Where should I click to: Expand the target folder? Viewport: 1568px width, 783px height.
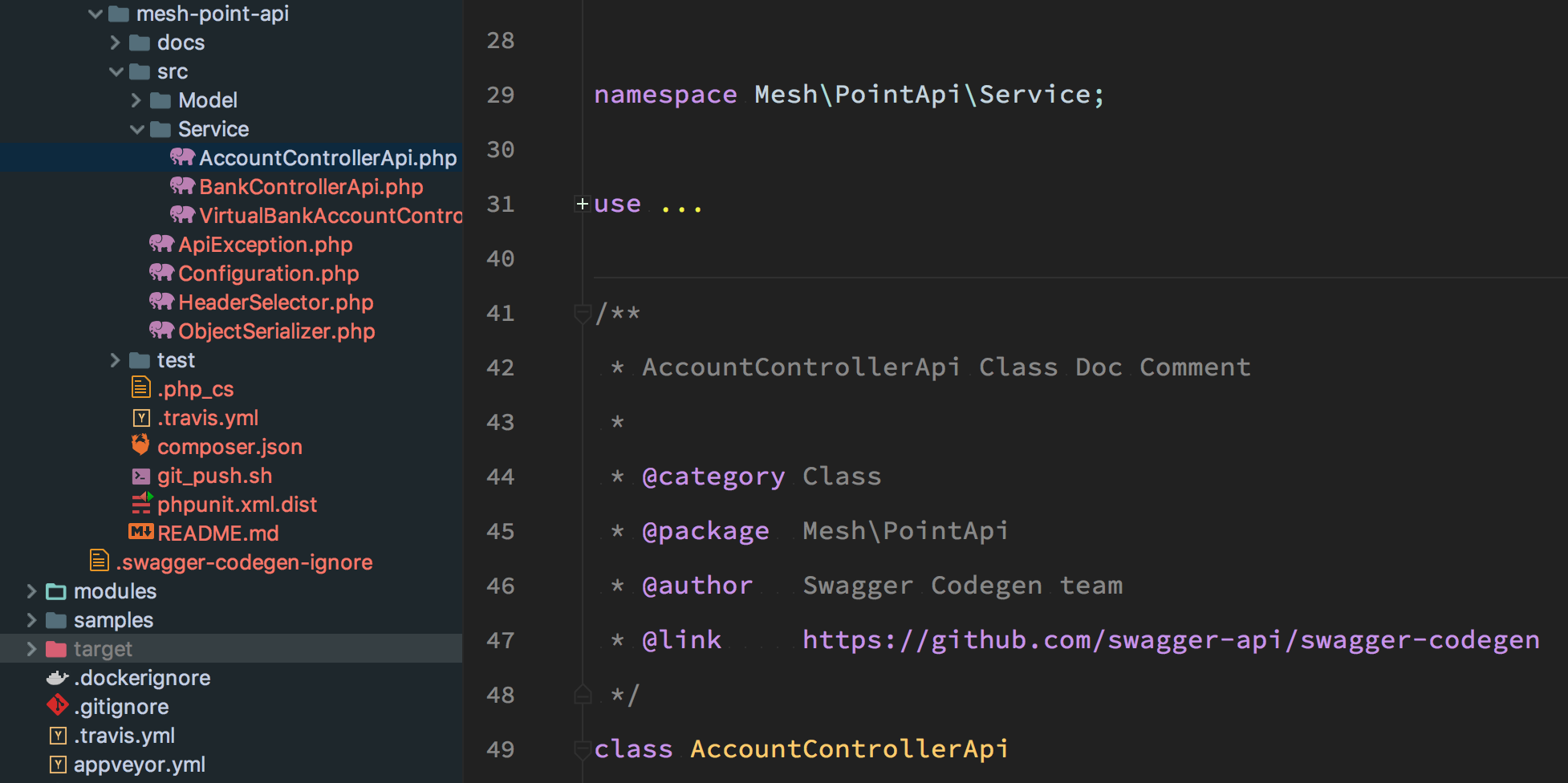(31, 648)
